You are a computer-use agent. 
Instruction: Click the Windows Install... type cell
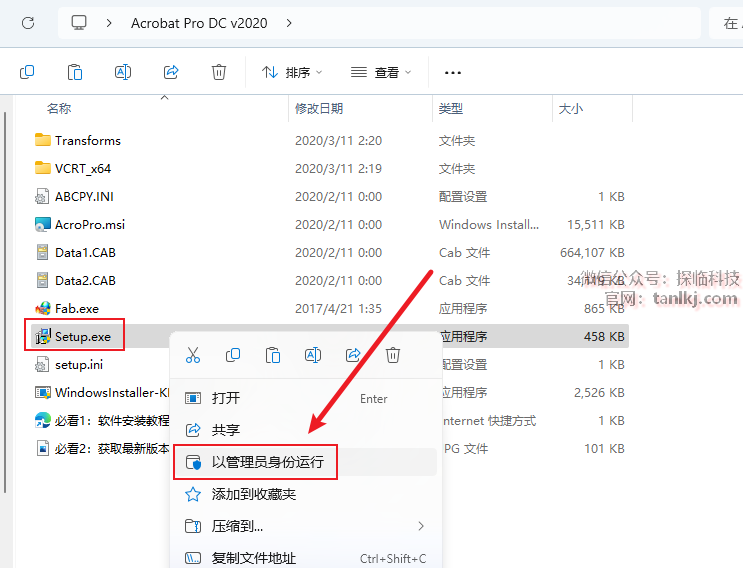[x=489, y=225]
